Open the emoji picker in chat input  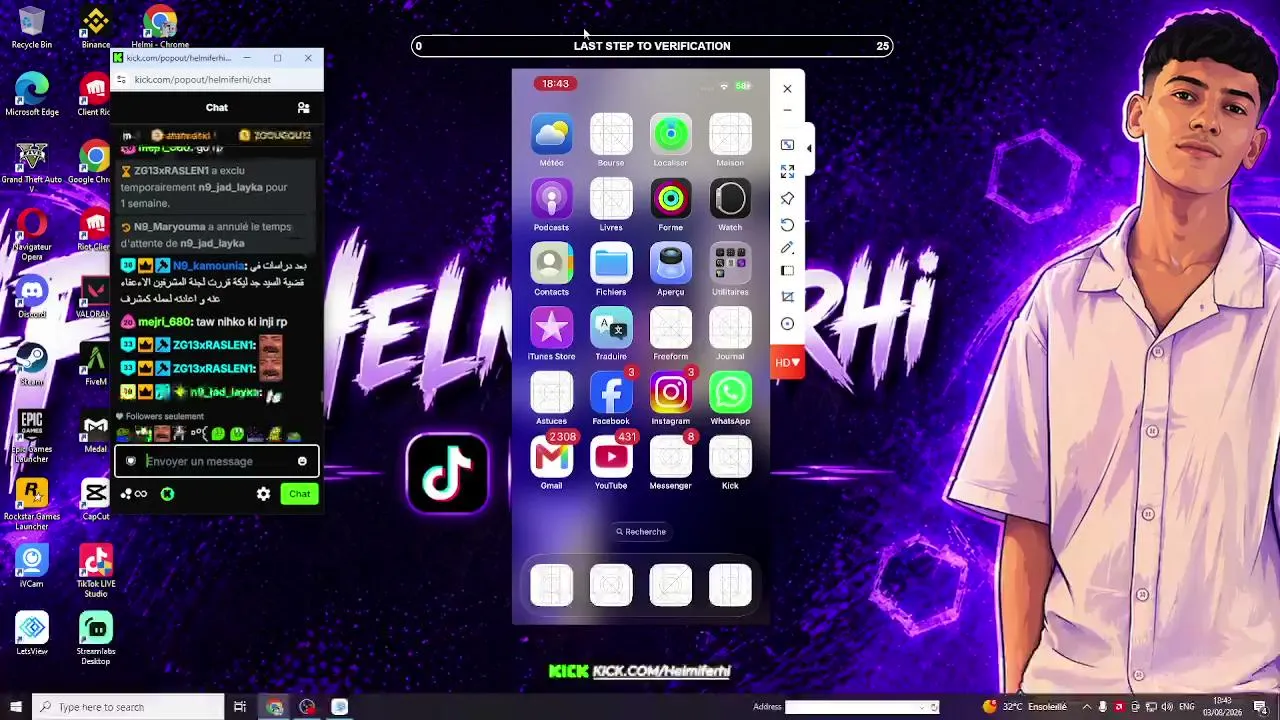(x=302, y=461)
